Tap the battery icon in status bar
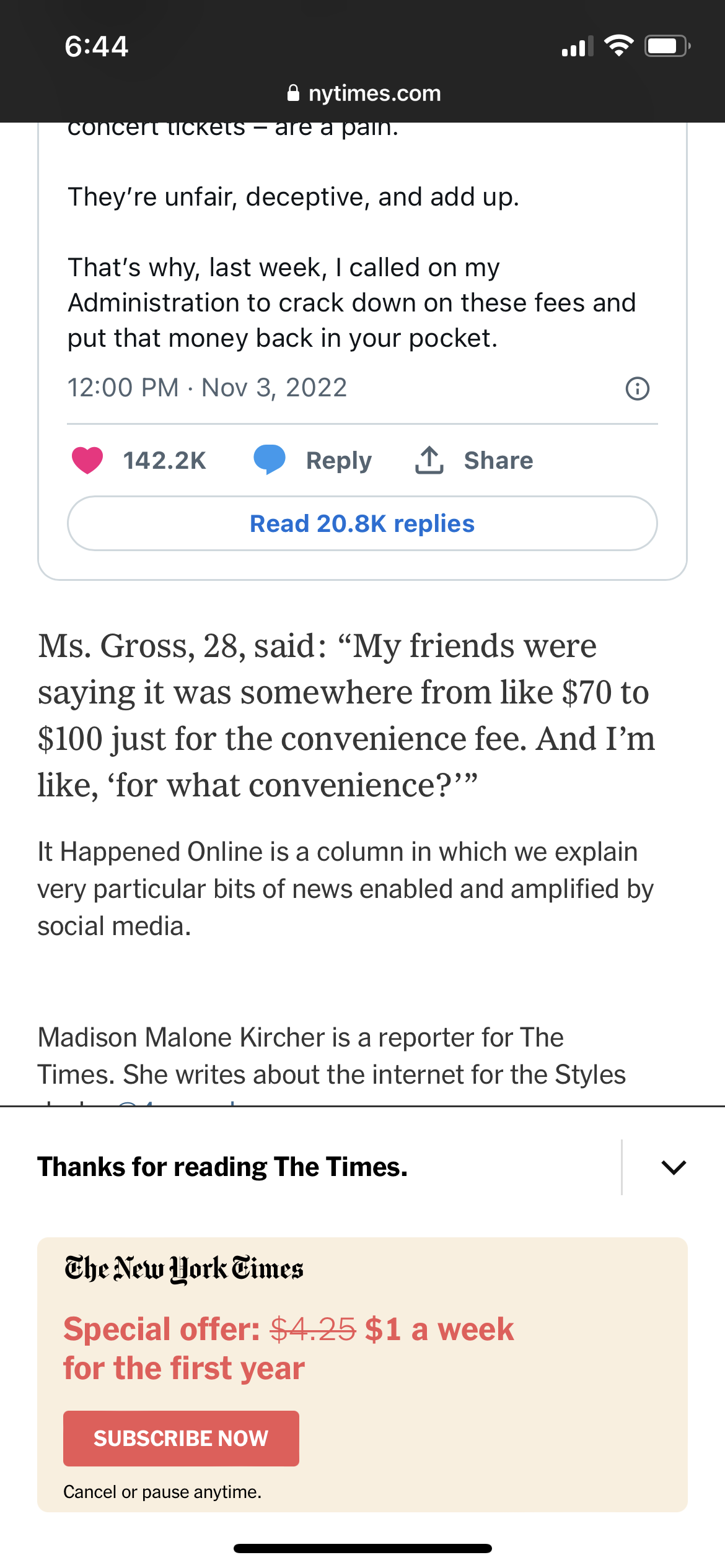 click(667, 46)
